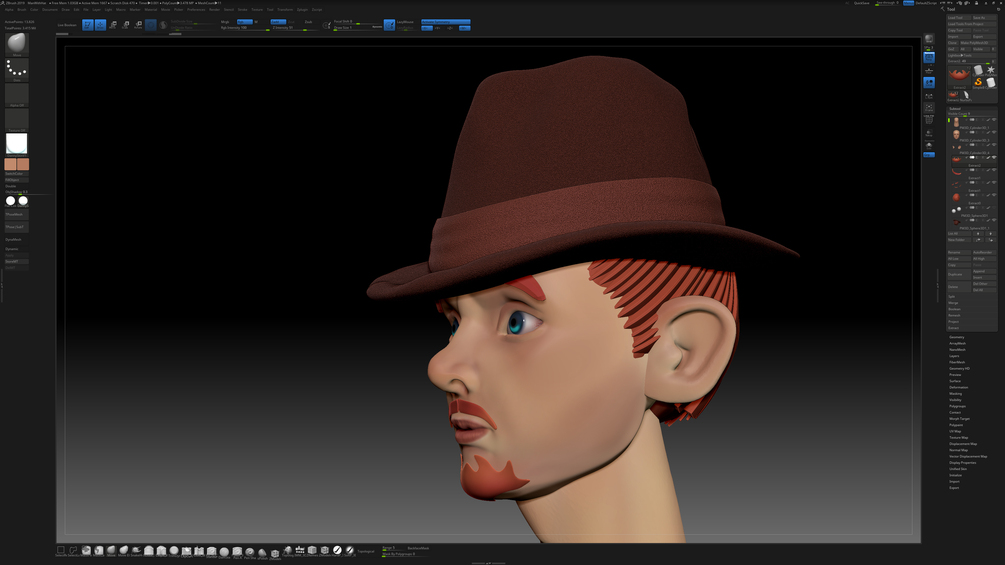Toggle Live Boolean mode

click(67, 25)
